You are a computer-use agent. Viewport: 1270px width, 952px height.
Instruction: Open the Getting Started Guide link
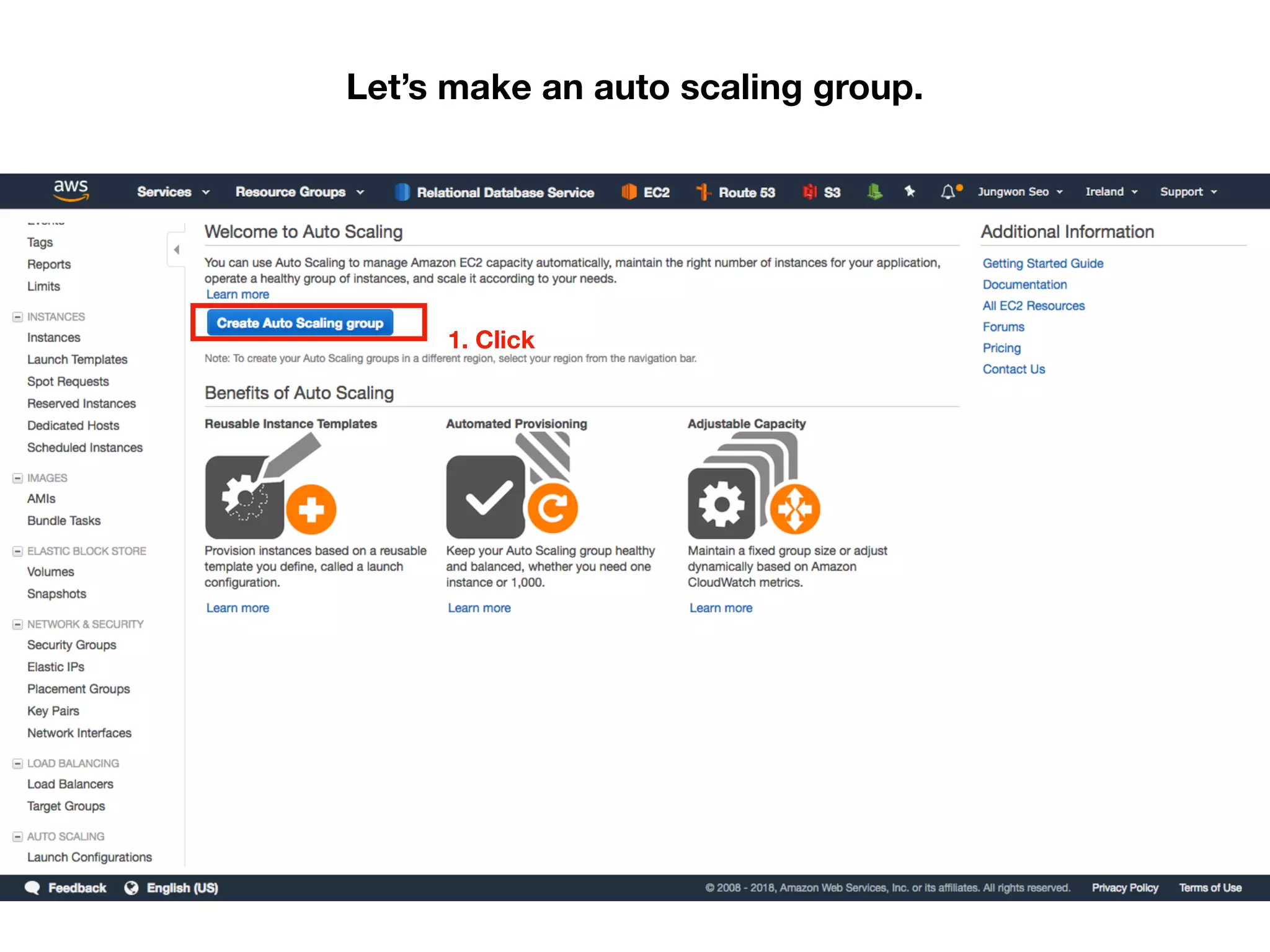click(x=1043, y=263)
